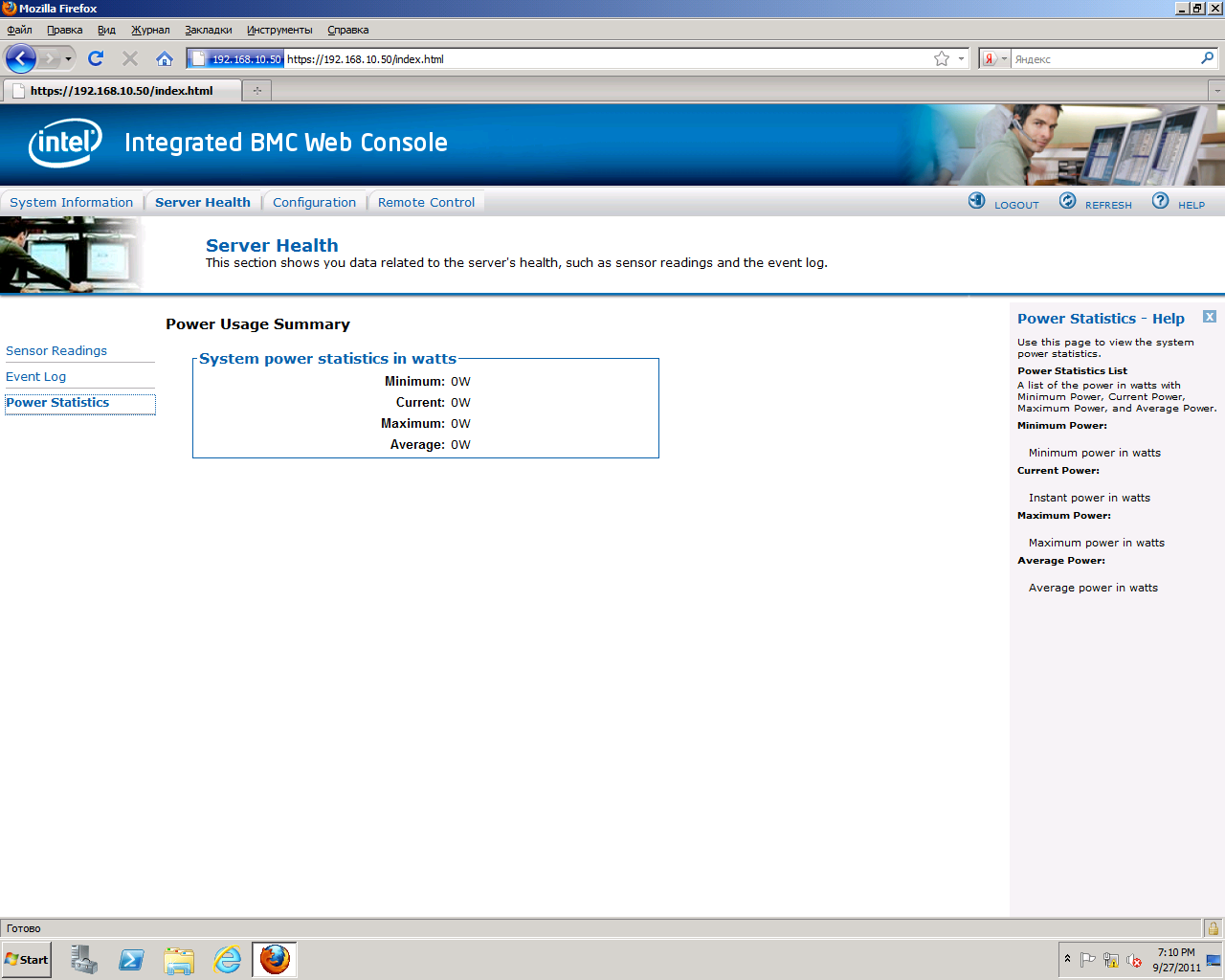Open the Sensor Readings link
Viewport: 1225px width, 980px height.
[56, 351]
